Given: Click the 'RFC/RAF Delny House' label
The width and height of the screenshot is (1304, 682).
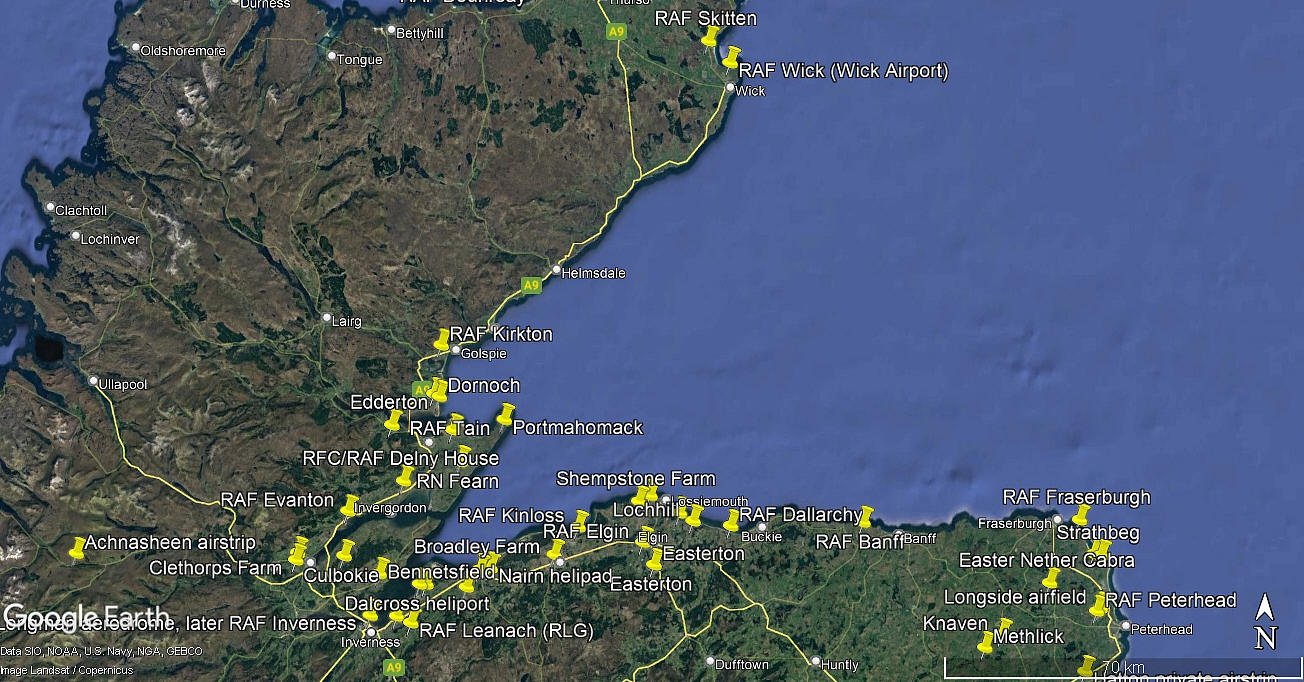Looking at the screenshot, I should 401,458.
